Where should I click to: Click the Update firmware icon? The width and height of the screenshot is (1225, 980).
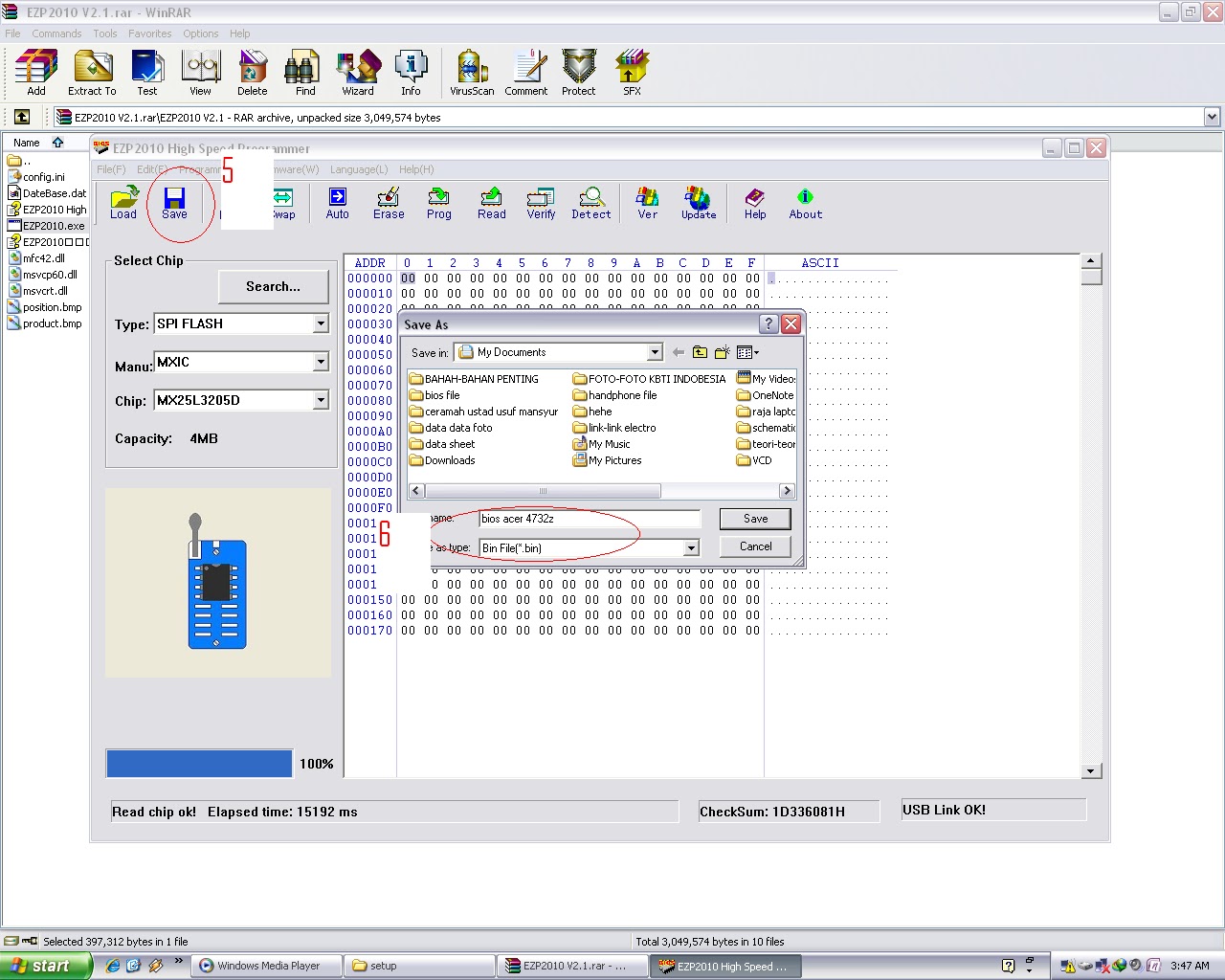[699, 203]
